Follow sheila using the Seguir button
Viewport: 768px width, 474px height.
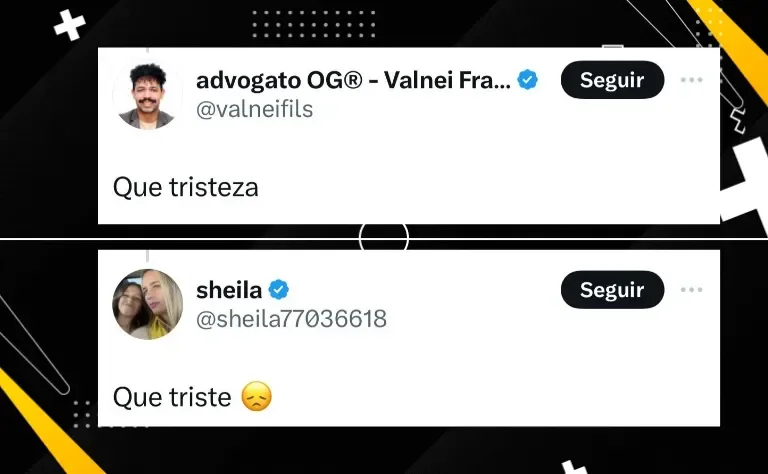pyautogui.click(x=612, y=290)
